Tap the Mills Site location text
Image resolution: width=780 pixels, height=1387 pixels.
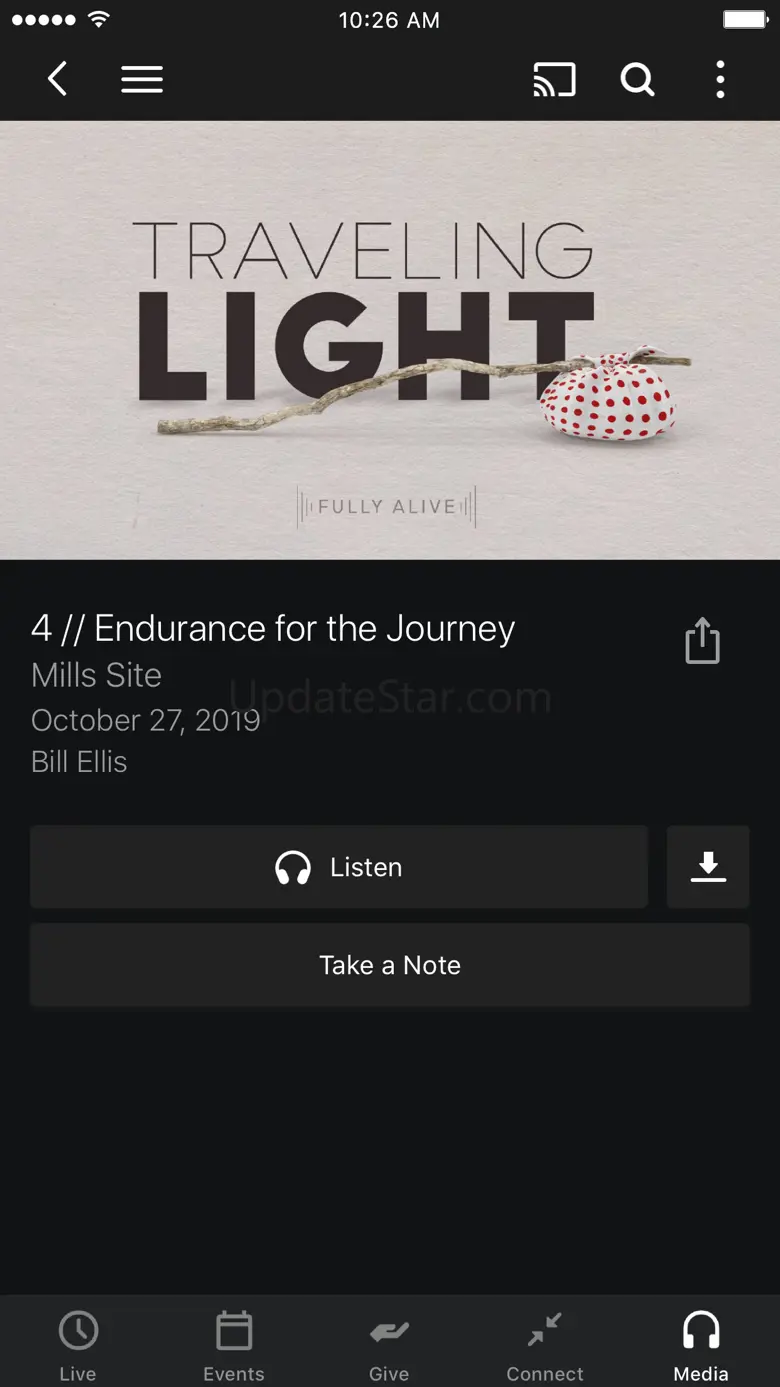(96, 675)
